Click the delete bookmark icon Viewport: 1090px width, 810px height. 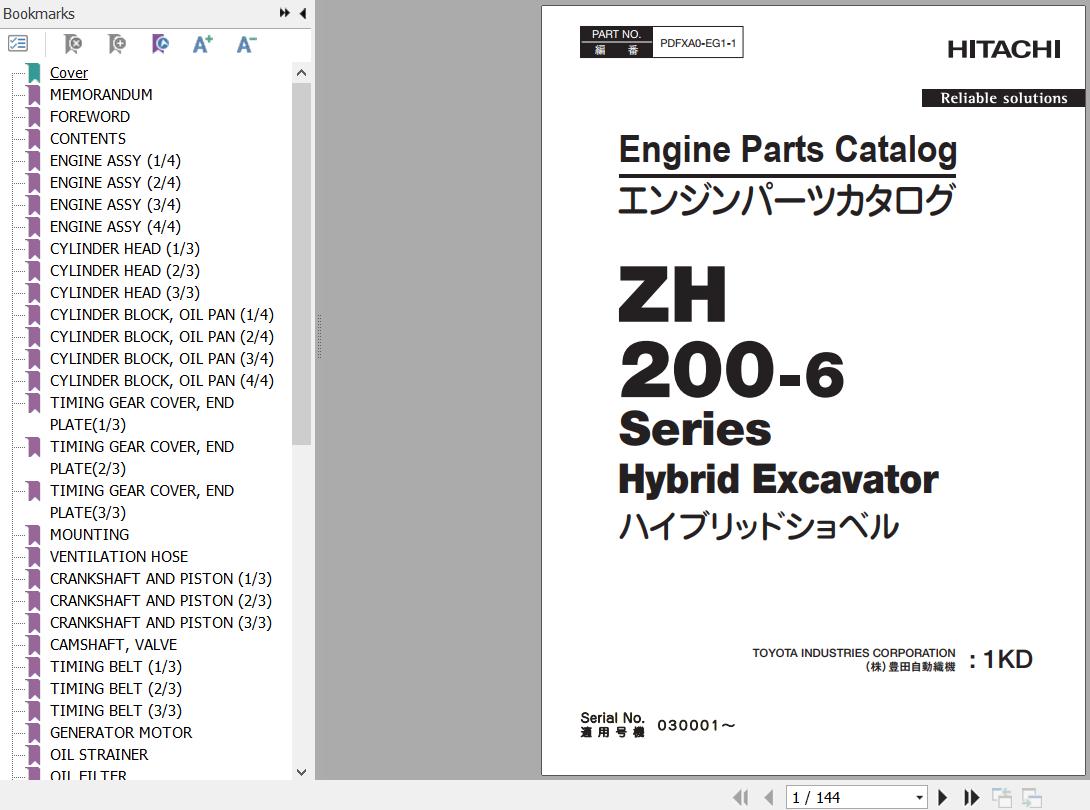pyautogui.click(x=72, y=44)
